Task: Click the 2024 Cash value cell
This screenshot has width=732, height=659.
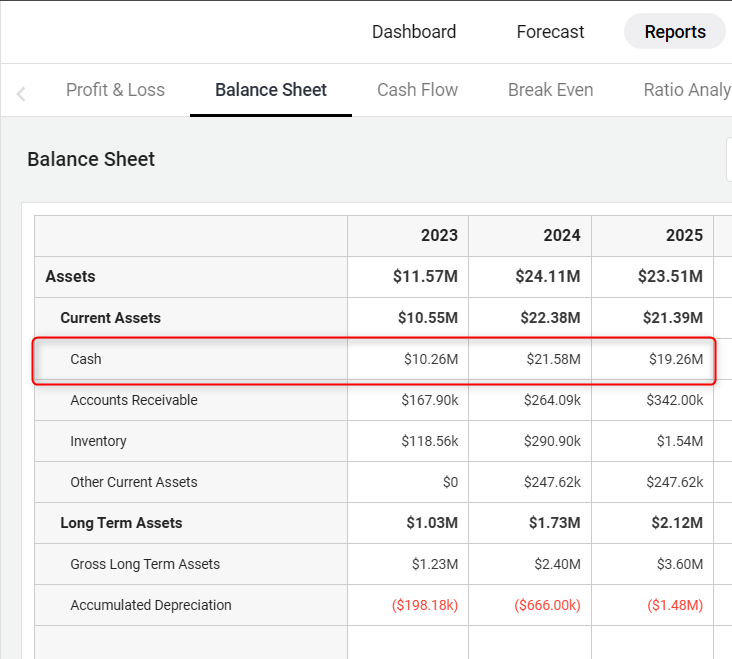Action: (553, 359)
